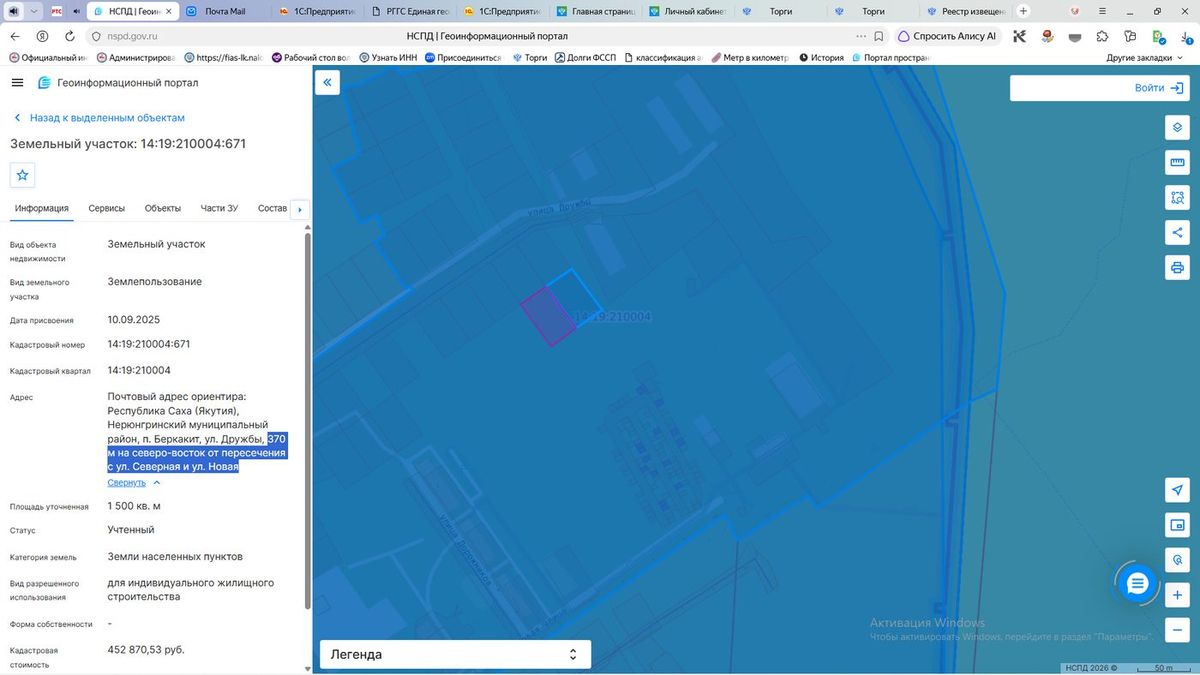
Task: Zoom in the map with plus
Action: click(x=1177, y=595)
